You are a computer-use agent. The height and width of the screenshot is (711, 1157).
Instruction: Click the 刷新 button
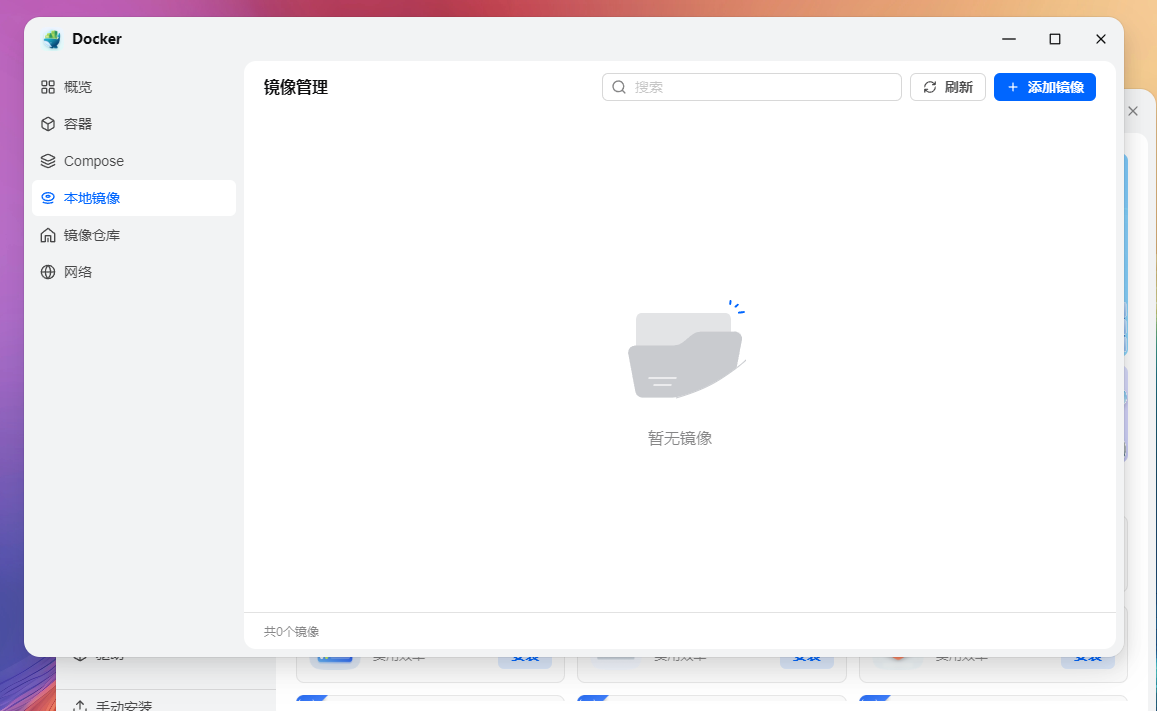(947, 87)
